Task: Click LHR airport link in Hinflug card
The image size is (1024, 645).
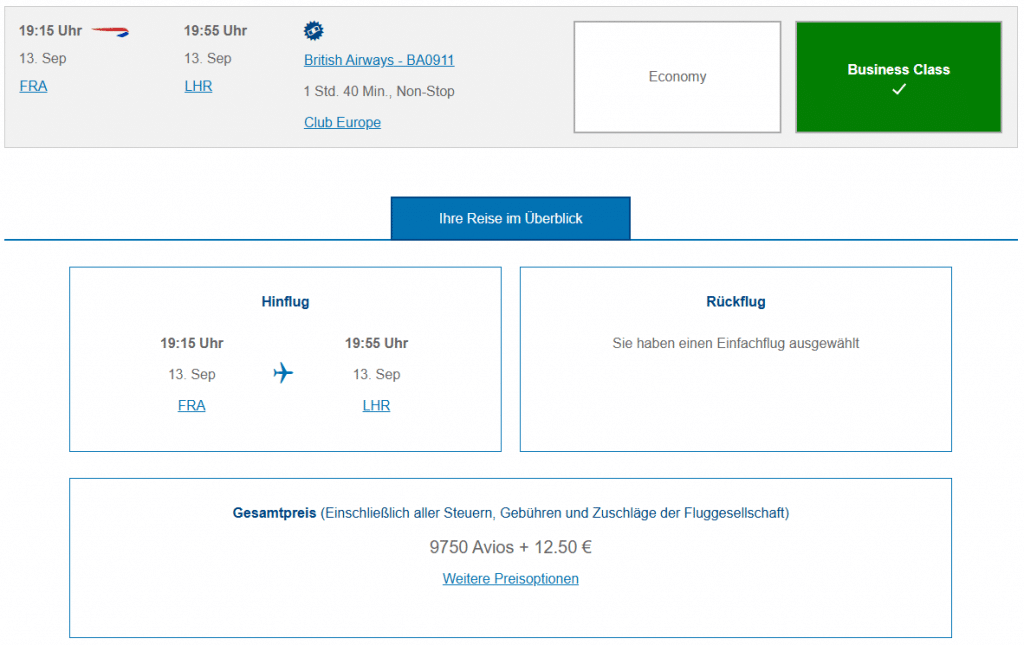Action: click(376, 405)
